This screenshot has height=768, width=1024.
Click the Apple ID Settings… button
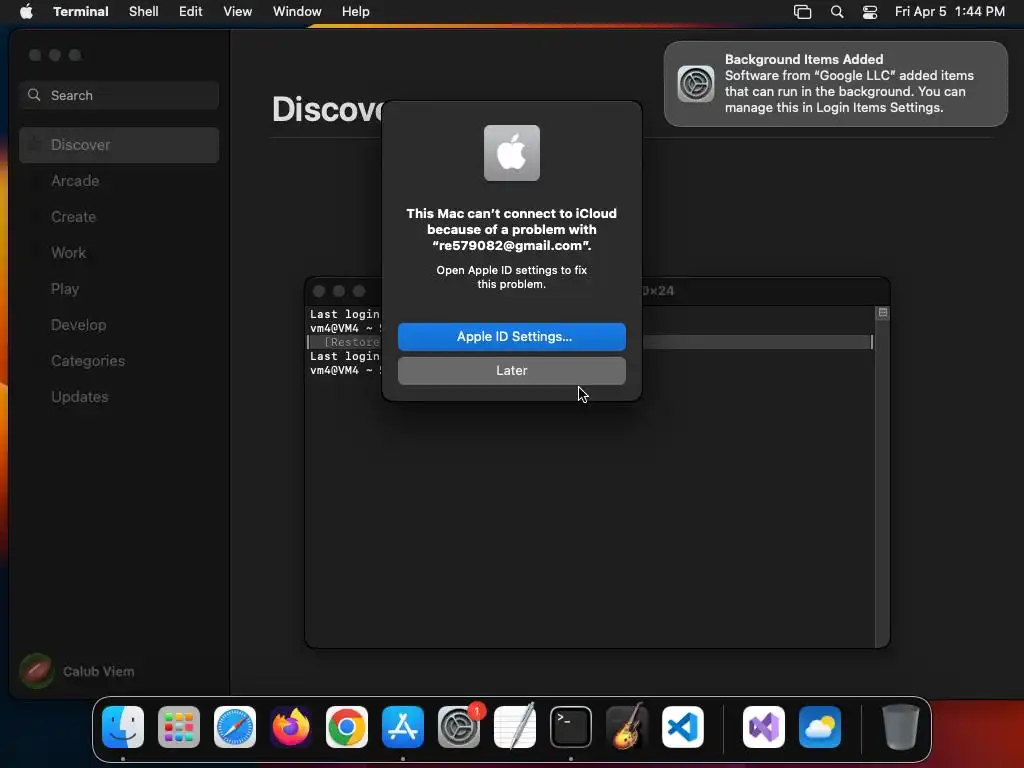click(512, 337)
